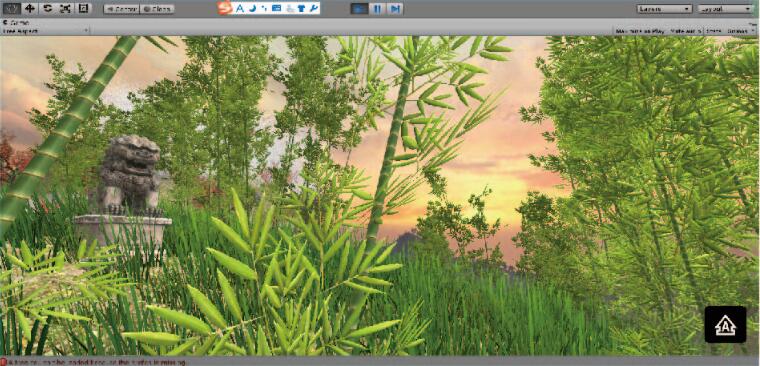Click the shirt skin icon in IME bar
This screenshot has width=760, height=366.
pyautogui.click(x=301, y=8)
